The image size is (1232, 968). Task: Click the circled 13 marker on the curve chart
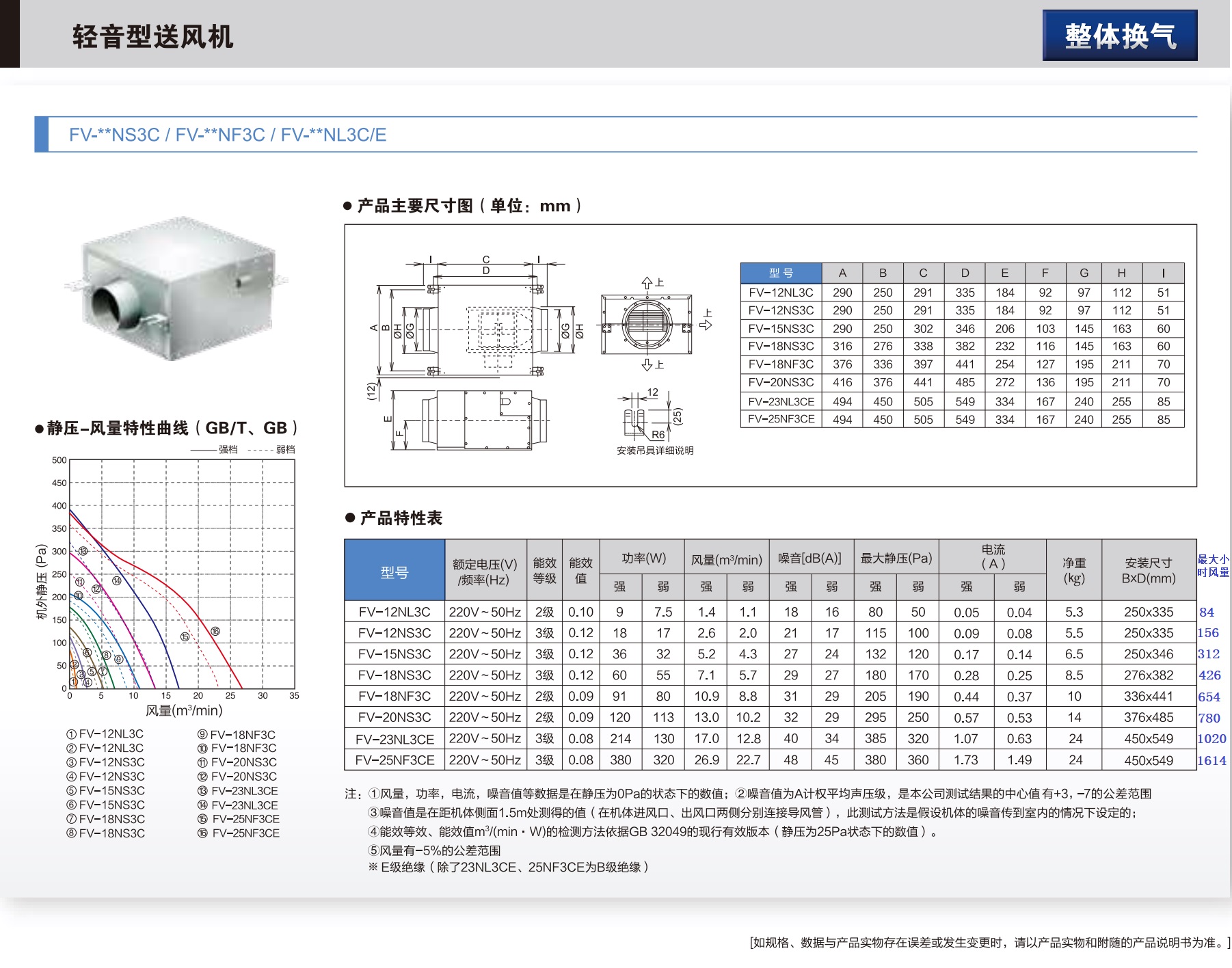coord(83,551)
